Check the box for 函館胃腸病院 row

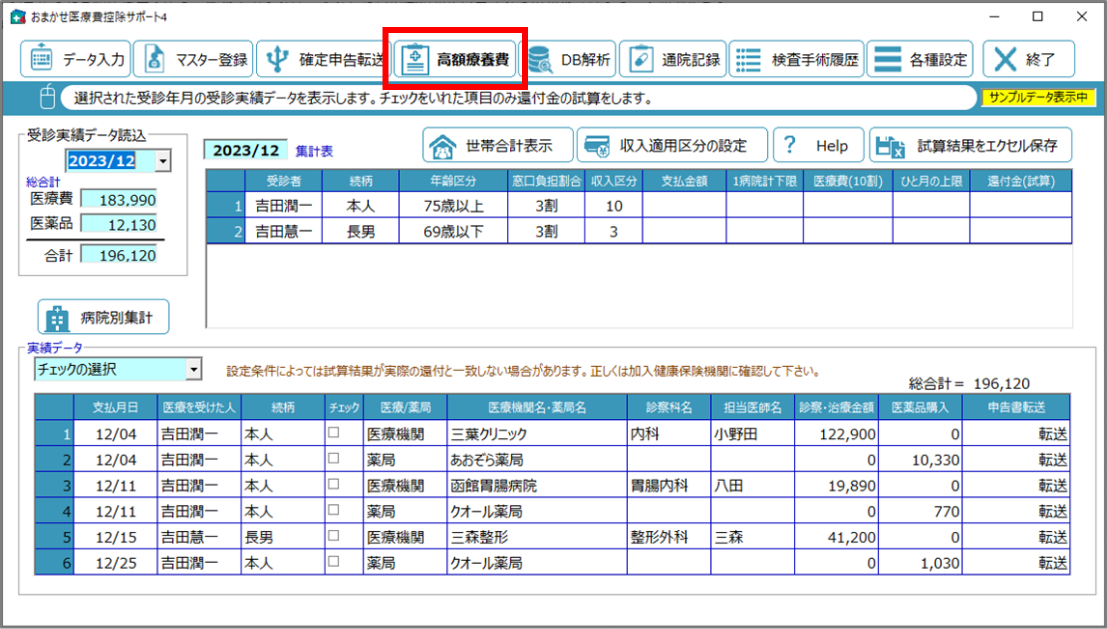pos(334,486)
